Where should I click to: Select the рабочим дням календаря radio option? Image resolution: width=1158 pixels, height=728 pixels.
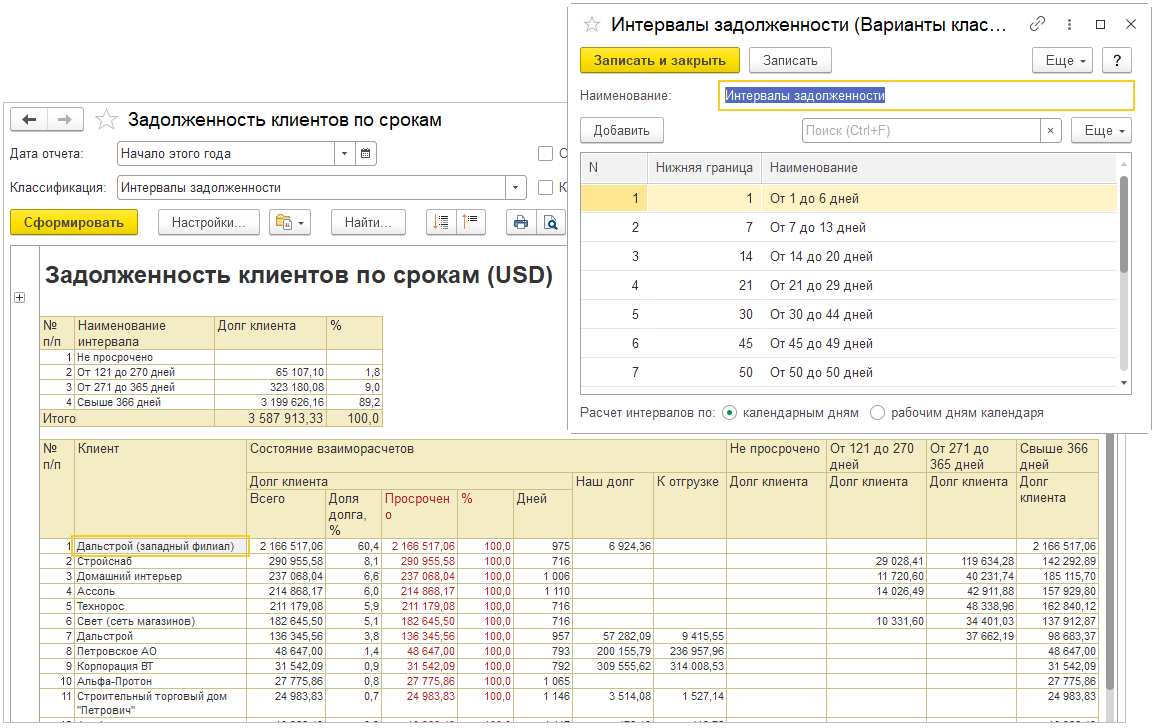877,412
